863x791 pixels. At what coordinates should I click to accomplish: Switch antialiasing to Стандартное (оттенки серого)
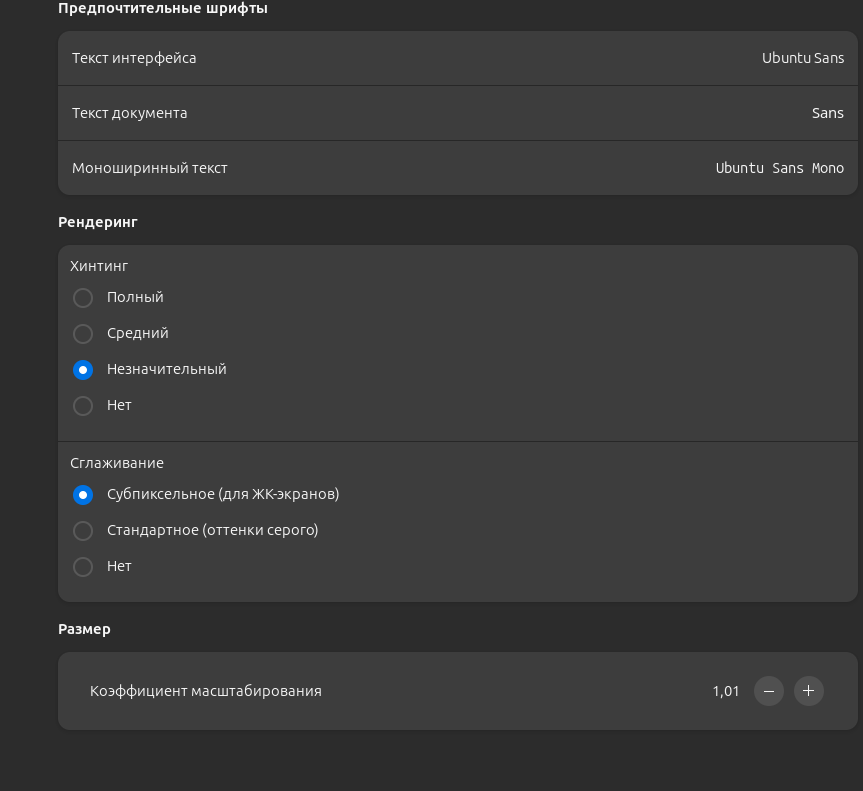83,531
